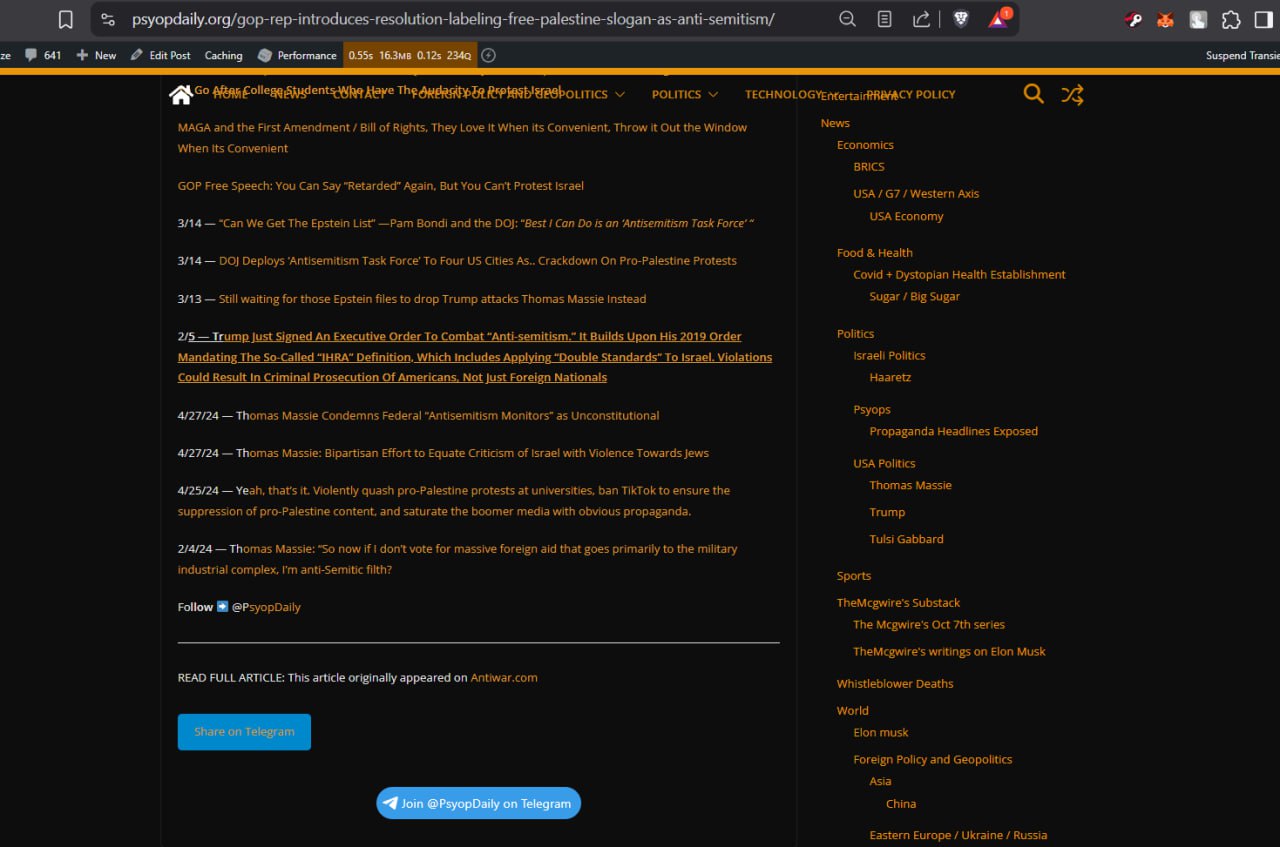Expand the Politics nav menu chevron
This screenshot has width=1280, height=847.
pos(713,94)
